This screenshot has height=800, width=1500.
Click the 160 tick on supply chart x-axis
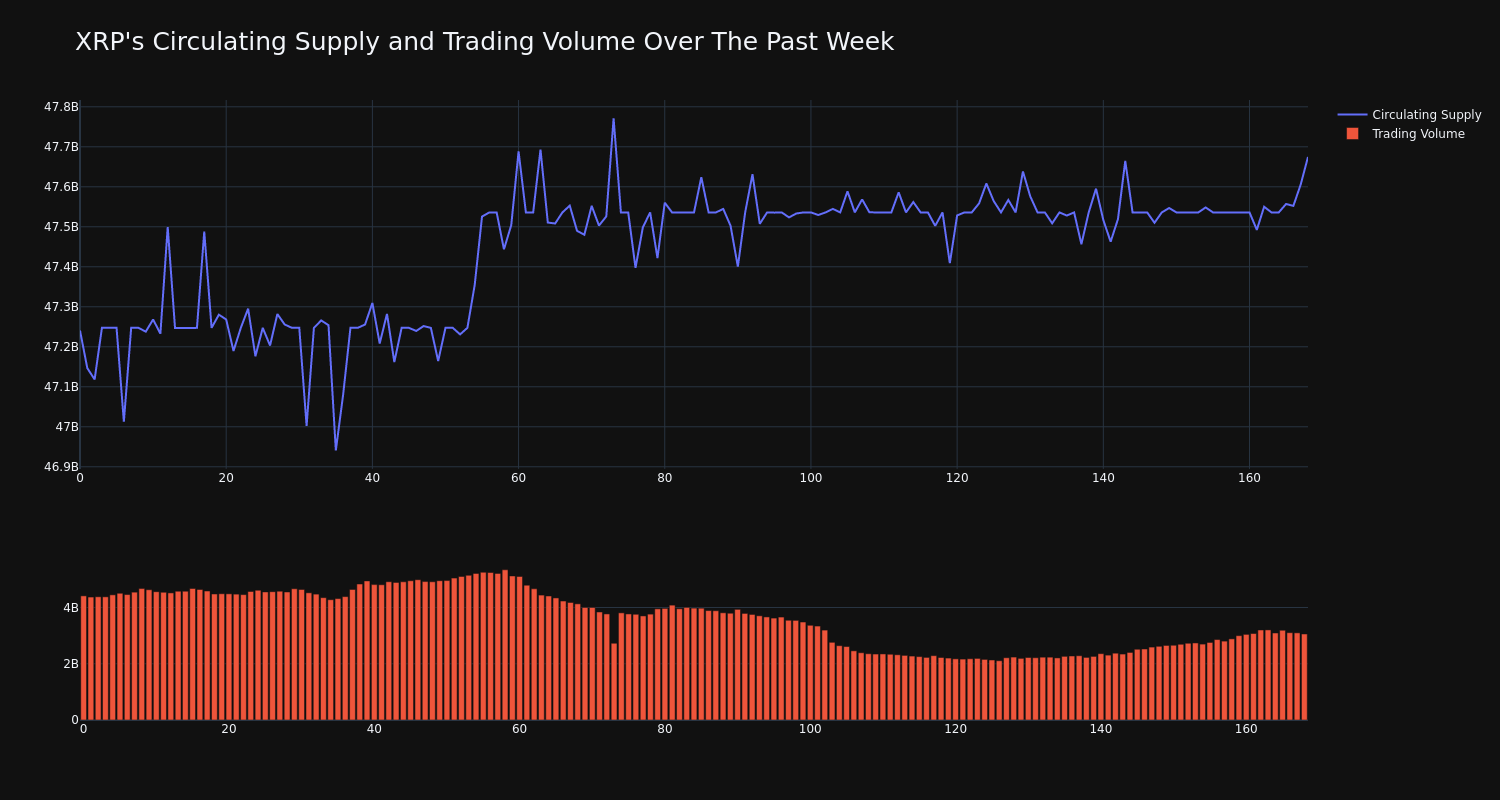[x=1249, y=478]
